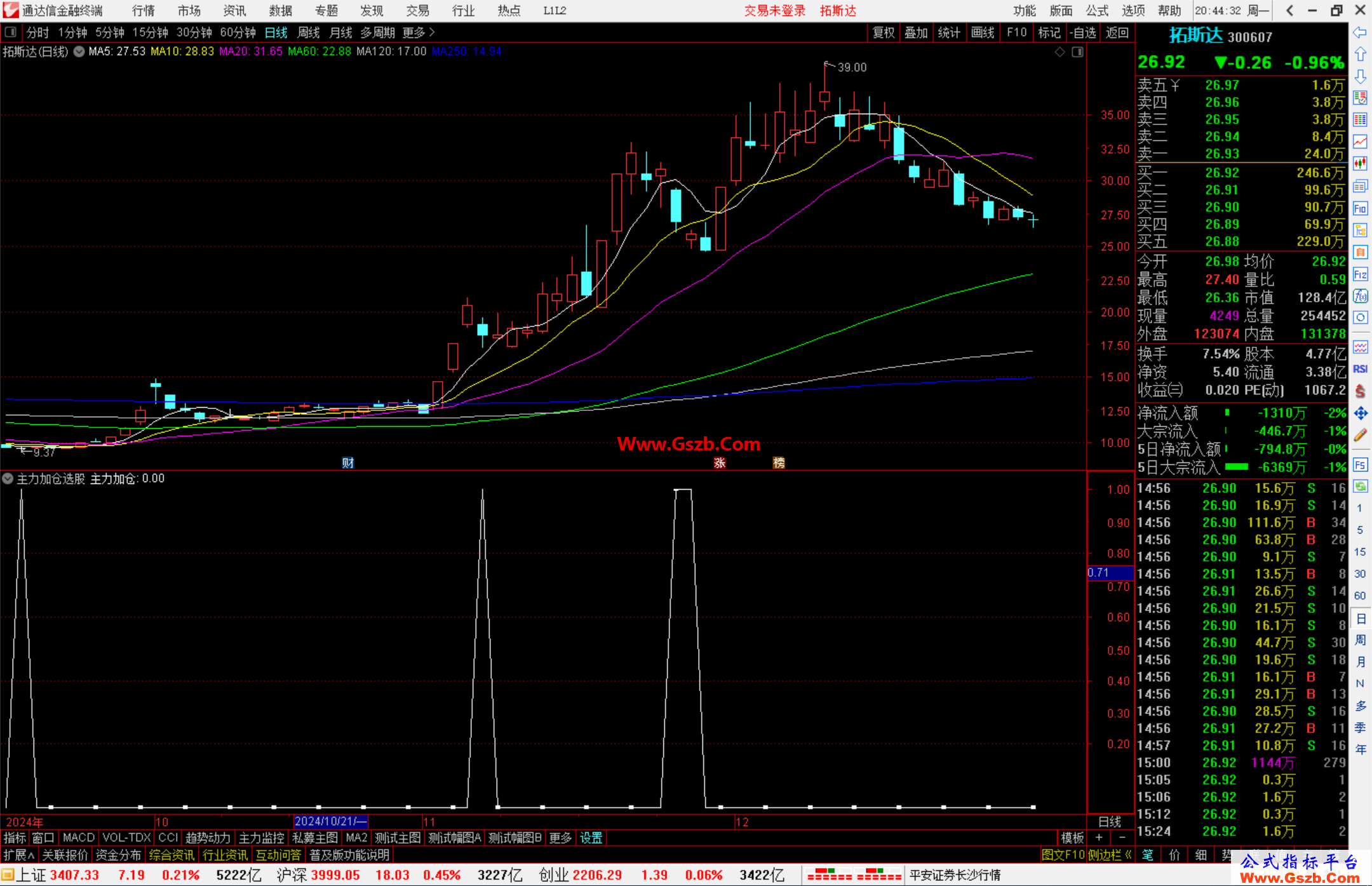The image size is (1372, 886).
Task: Open the intraday line chart icon
Action: pos(1360,142)
